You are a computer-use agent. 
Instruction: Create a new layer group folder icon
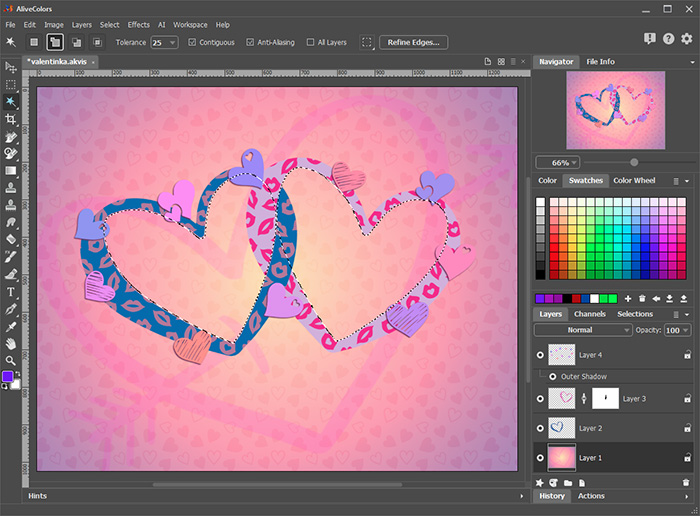tap(568, 483)
